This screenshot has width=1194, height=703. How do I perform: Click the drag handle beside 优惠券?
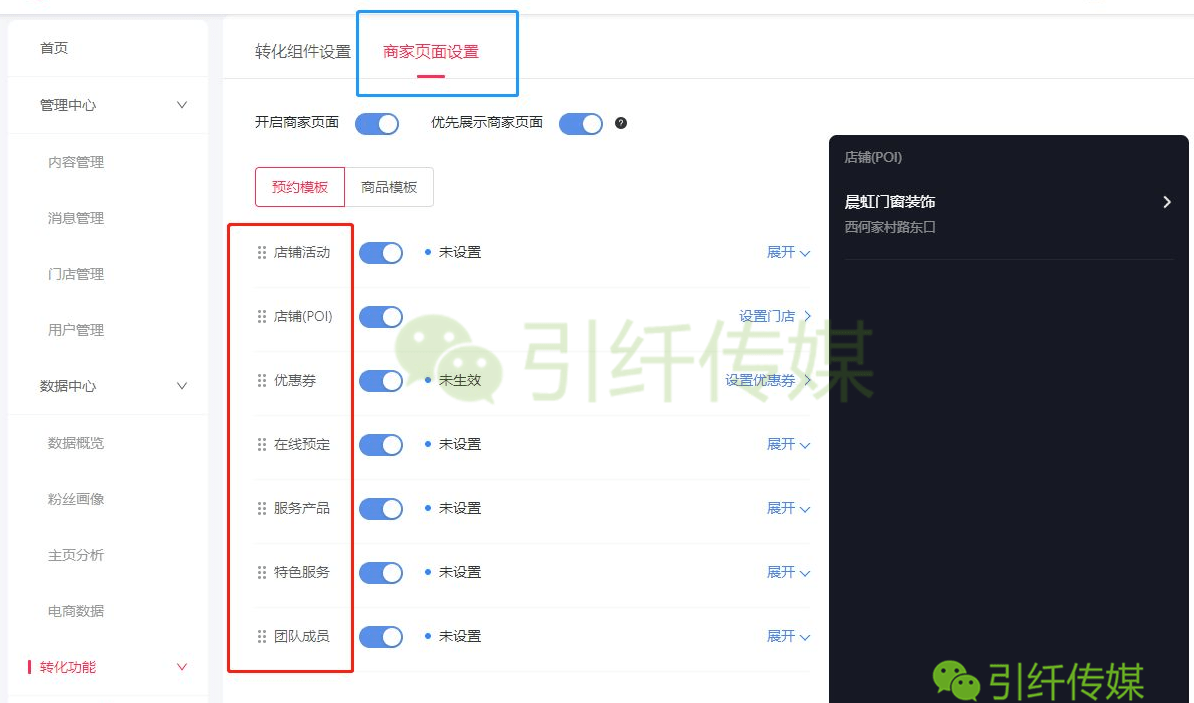[x=261, y=380]
